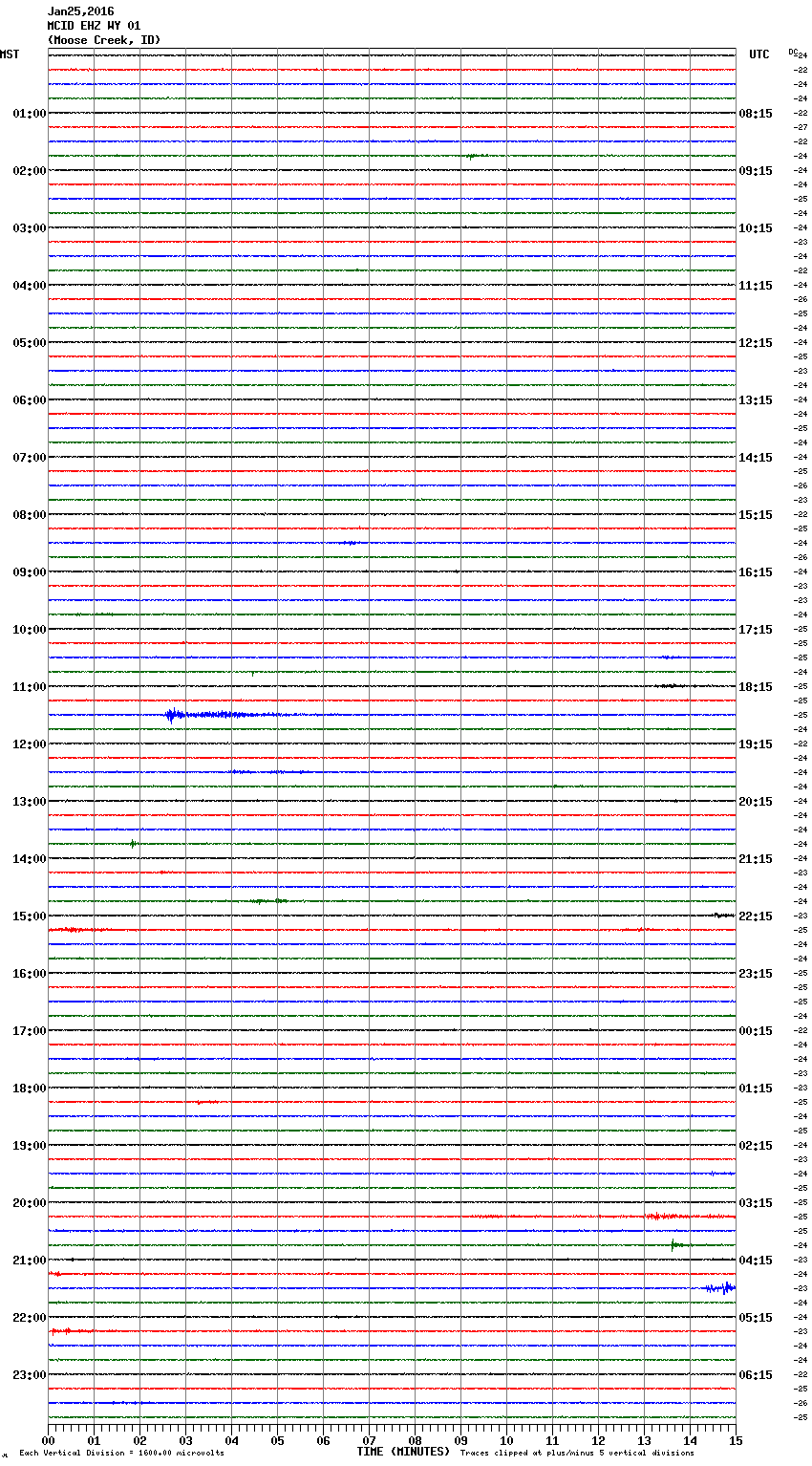Image resolution: width=812 pixels, height=1466 pixels.
Task: Select the 04:00 MST time label
Action: point(29,286)
